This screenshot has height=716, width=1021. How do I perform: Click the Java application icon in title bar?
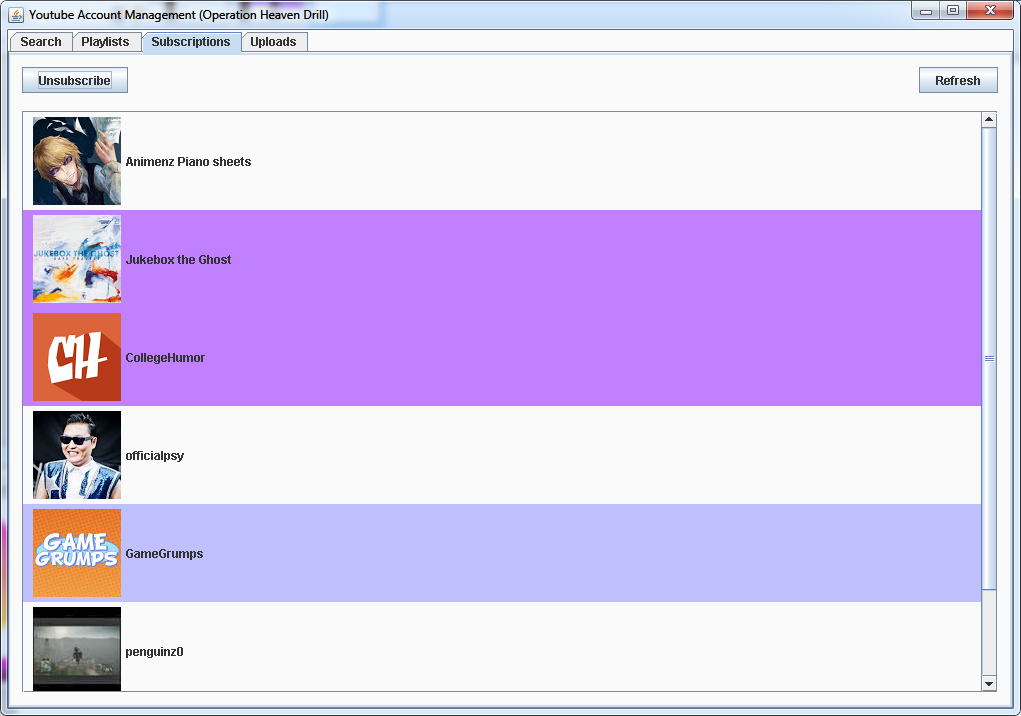click(x=16, y=14)
